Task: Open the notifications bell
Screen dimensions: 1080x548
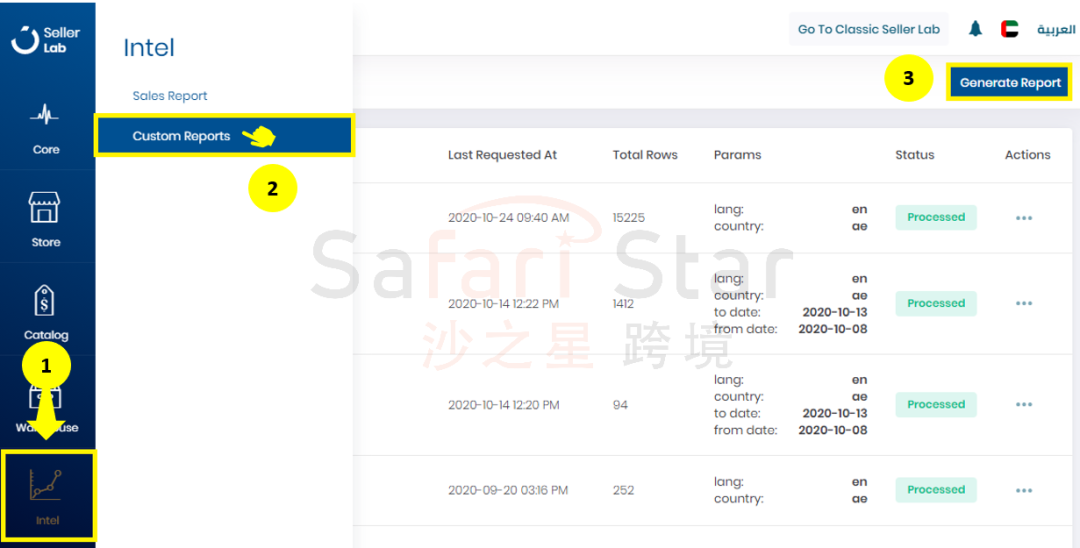Action: click(x=975, y=29)
